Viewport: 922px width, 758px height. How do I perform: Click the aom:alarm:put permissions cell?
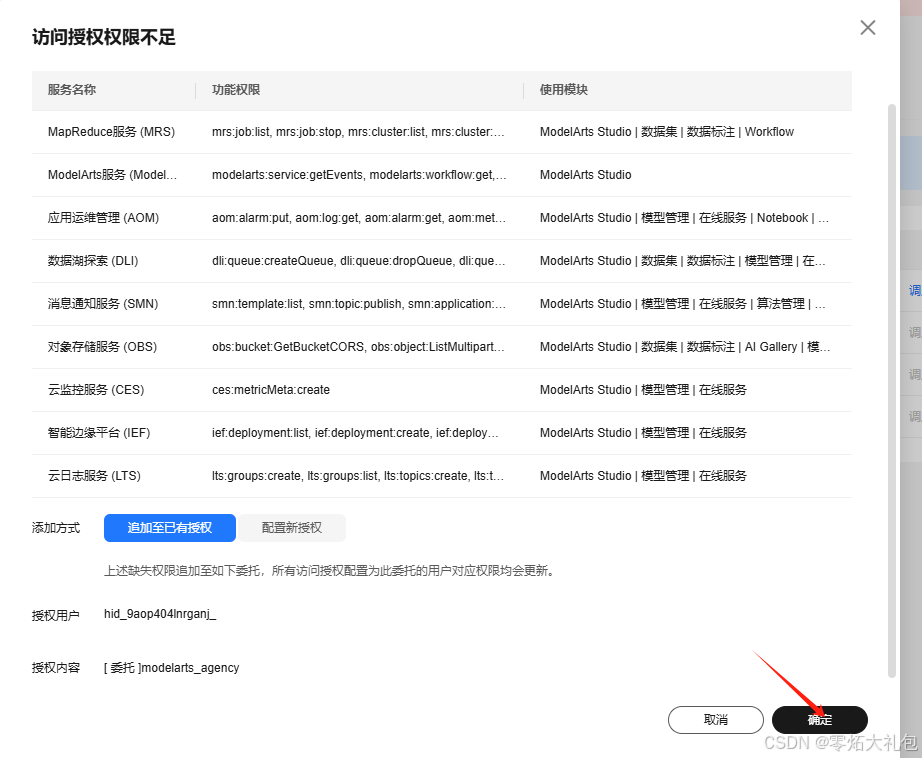(x=359, y=218)
